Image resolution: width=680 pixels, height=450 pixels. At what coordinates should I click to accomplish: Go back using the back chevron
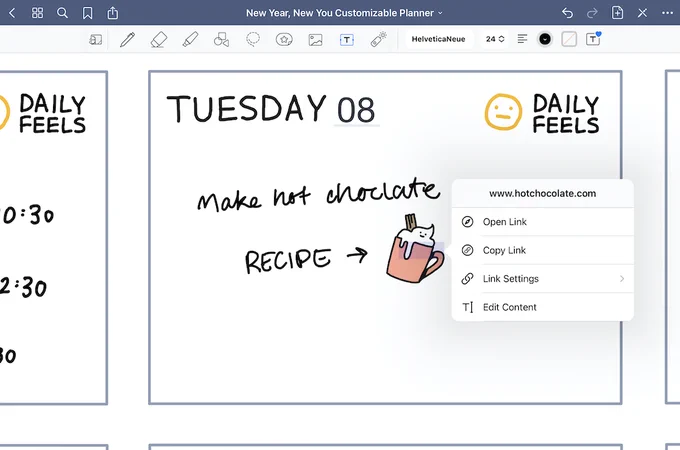(x=12, y=13)
